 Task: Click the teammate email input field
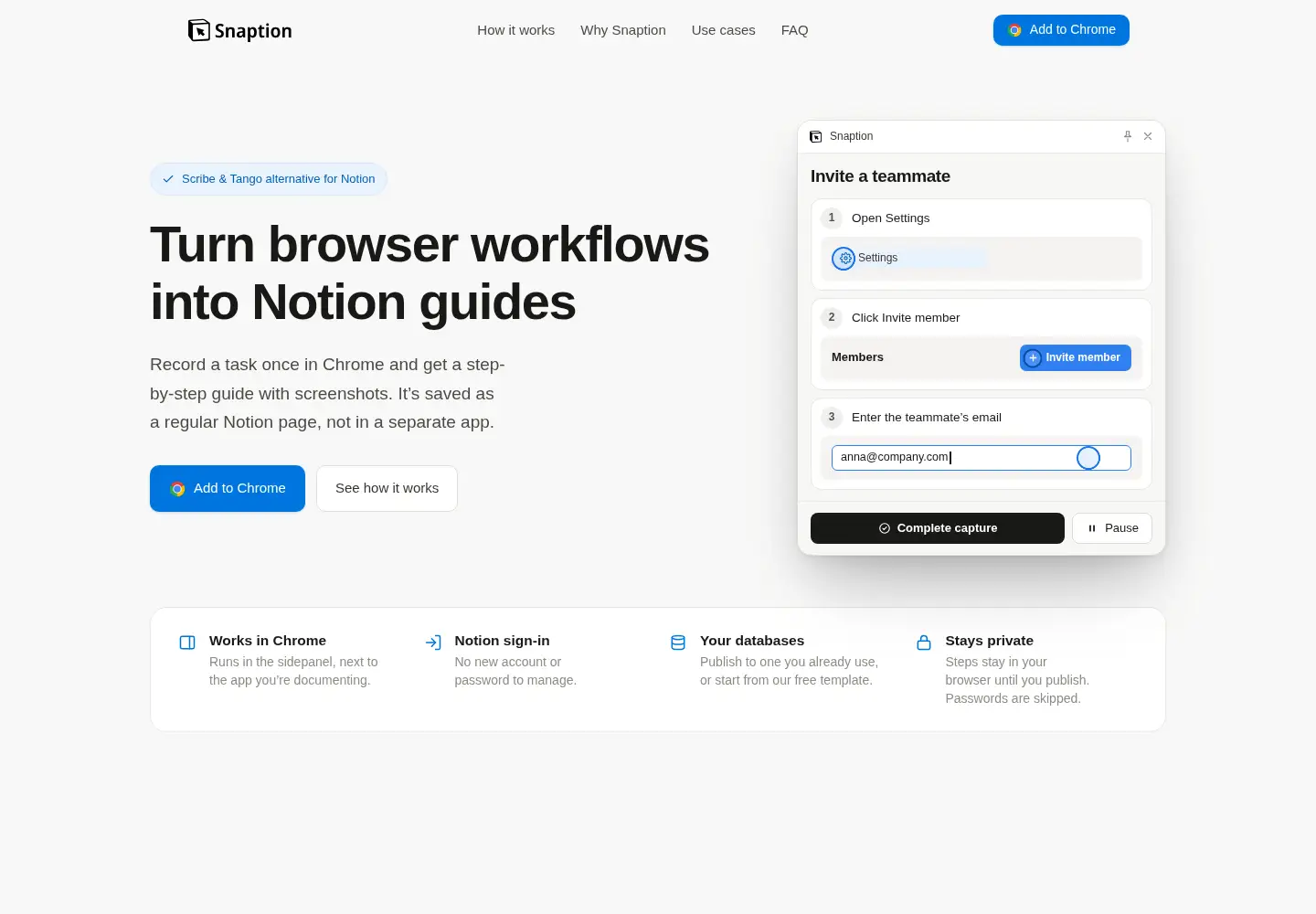[982, 458]
